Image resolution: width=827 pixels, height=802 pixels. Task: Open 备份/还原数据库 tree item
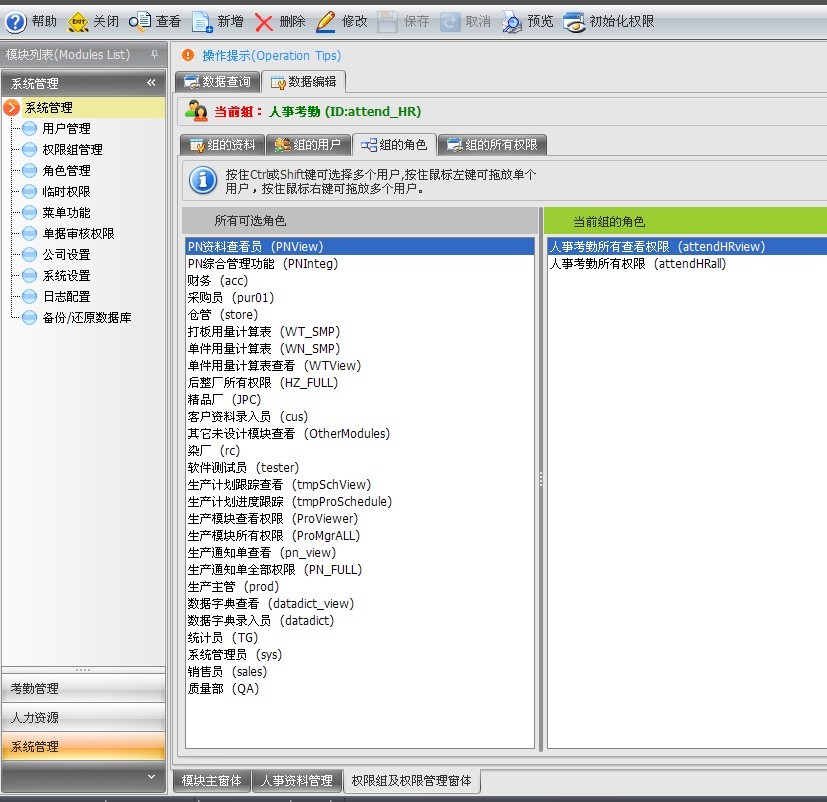86,317
